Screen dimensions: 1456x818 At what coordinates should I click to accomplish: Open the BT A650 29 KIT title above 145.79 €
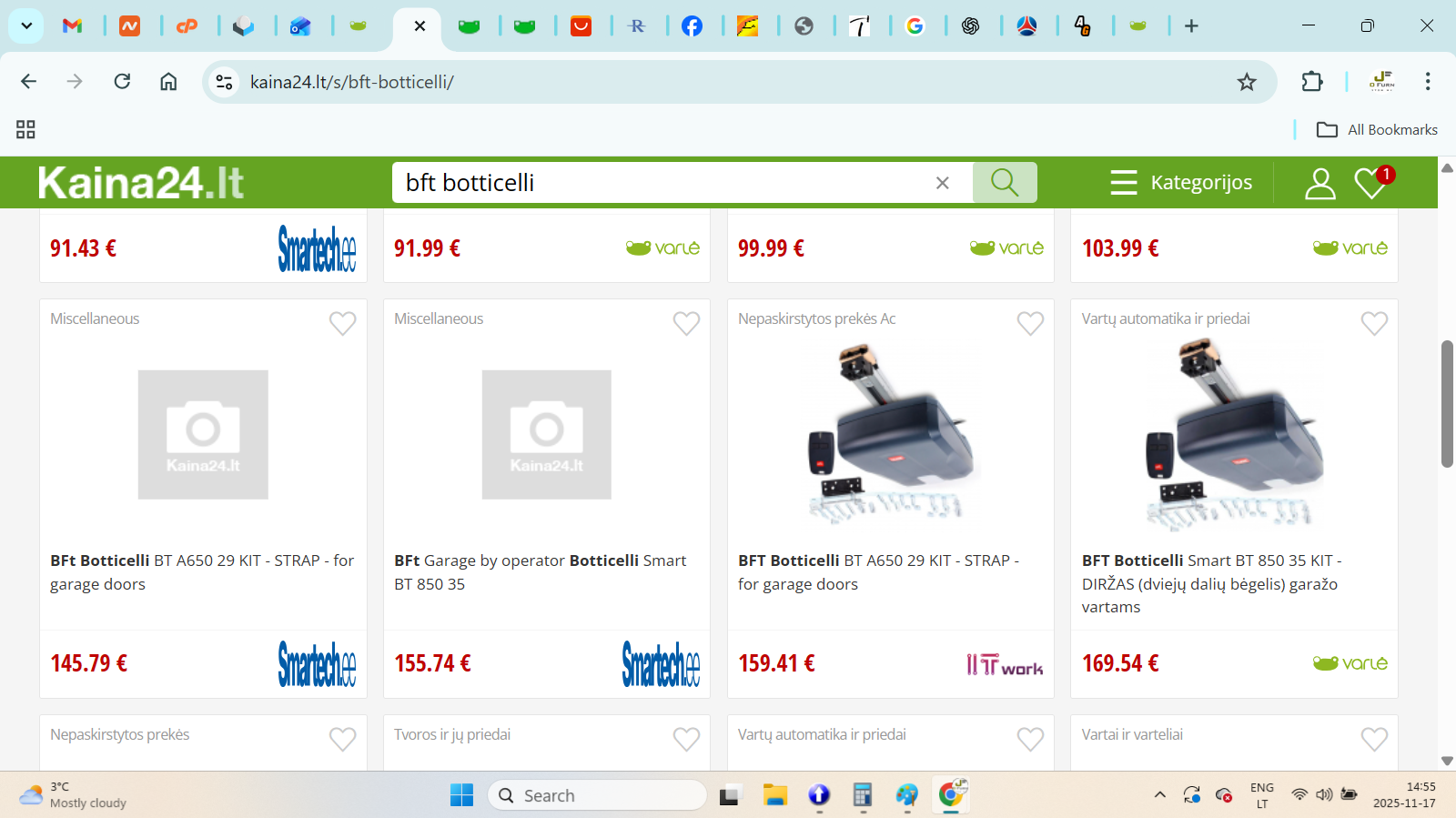[x=202, y=572]
